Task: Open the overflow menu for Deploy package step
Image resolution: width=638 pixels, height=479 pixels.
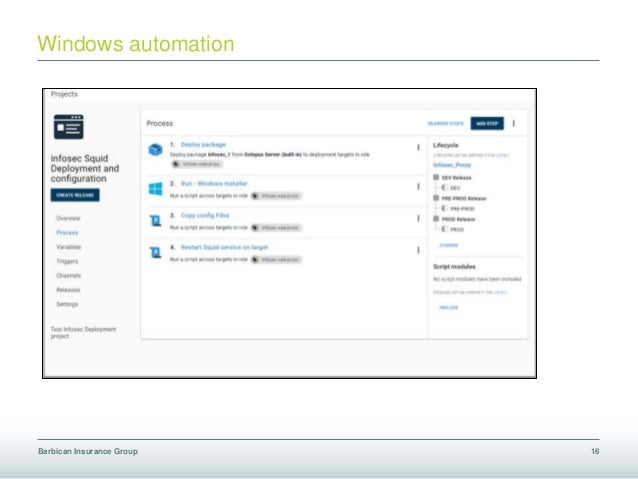Action: click(418, 147)
